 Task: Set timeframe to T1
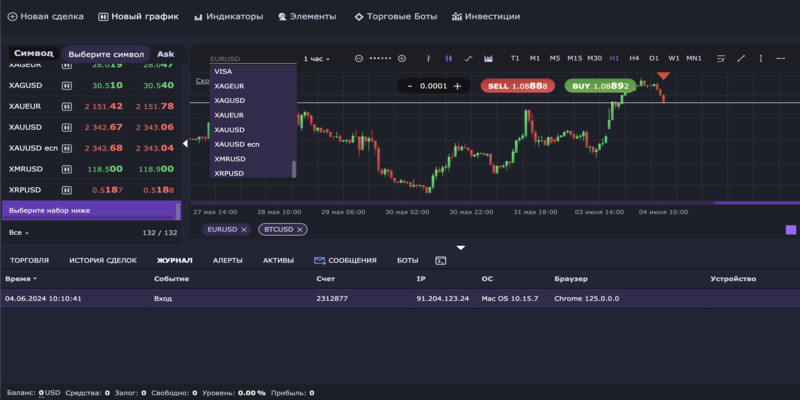(515, 59)
